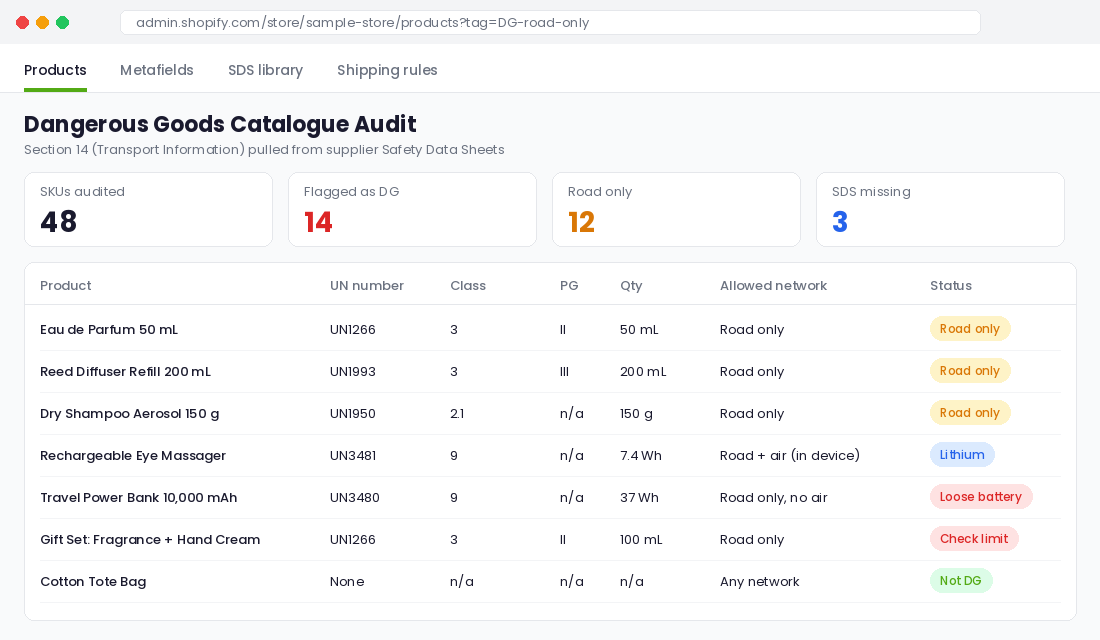
Task: Click Road only badge for Eau de Parfum
Action: tap(970, 328)
